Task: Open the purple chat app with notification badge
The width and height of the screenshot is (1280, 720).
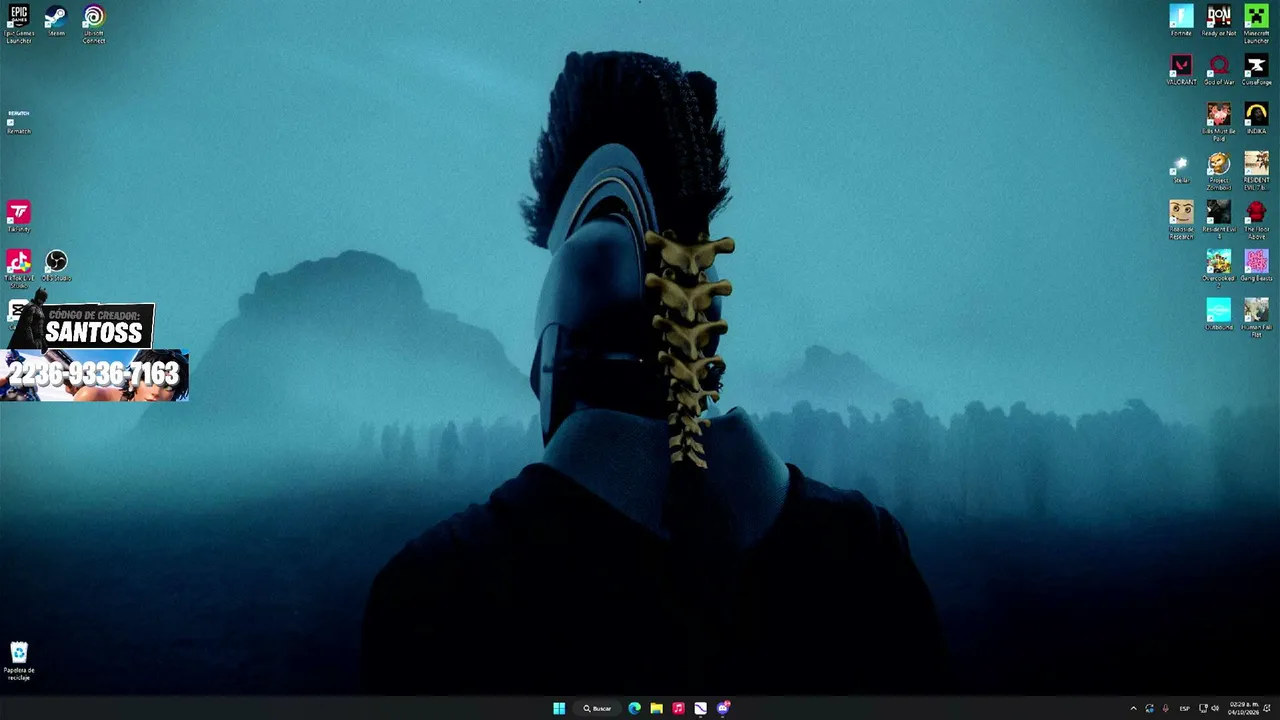Action: click(723, 708)
